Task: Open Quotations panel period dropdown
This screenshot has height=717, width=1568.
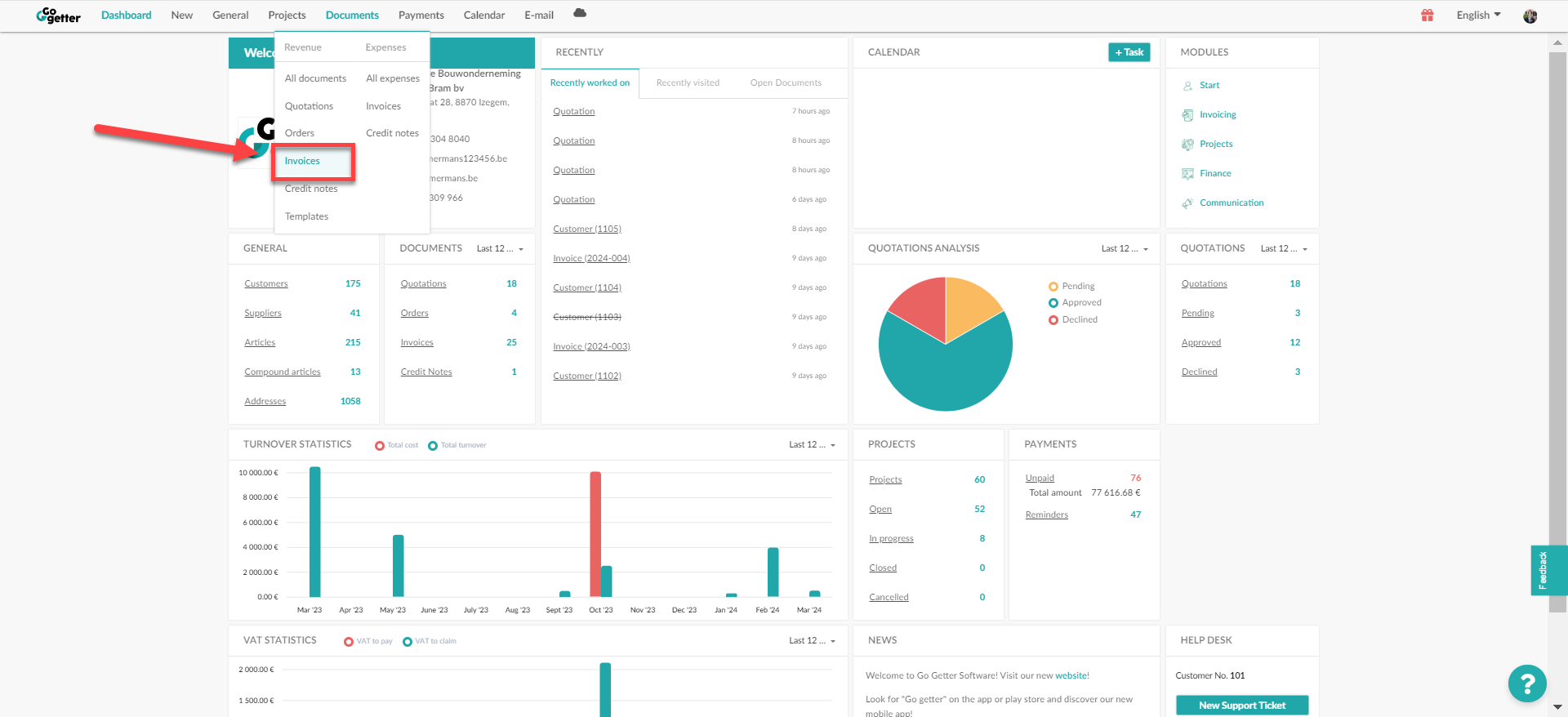Action: 1284,248
